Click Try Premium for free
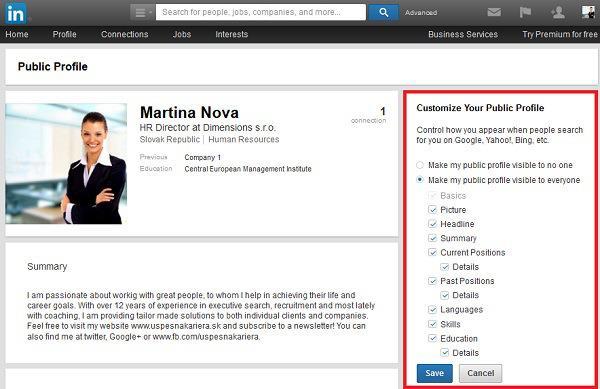This screenshot has width=600, height=389. click(560, 34)
